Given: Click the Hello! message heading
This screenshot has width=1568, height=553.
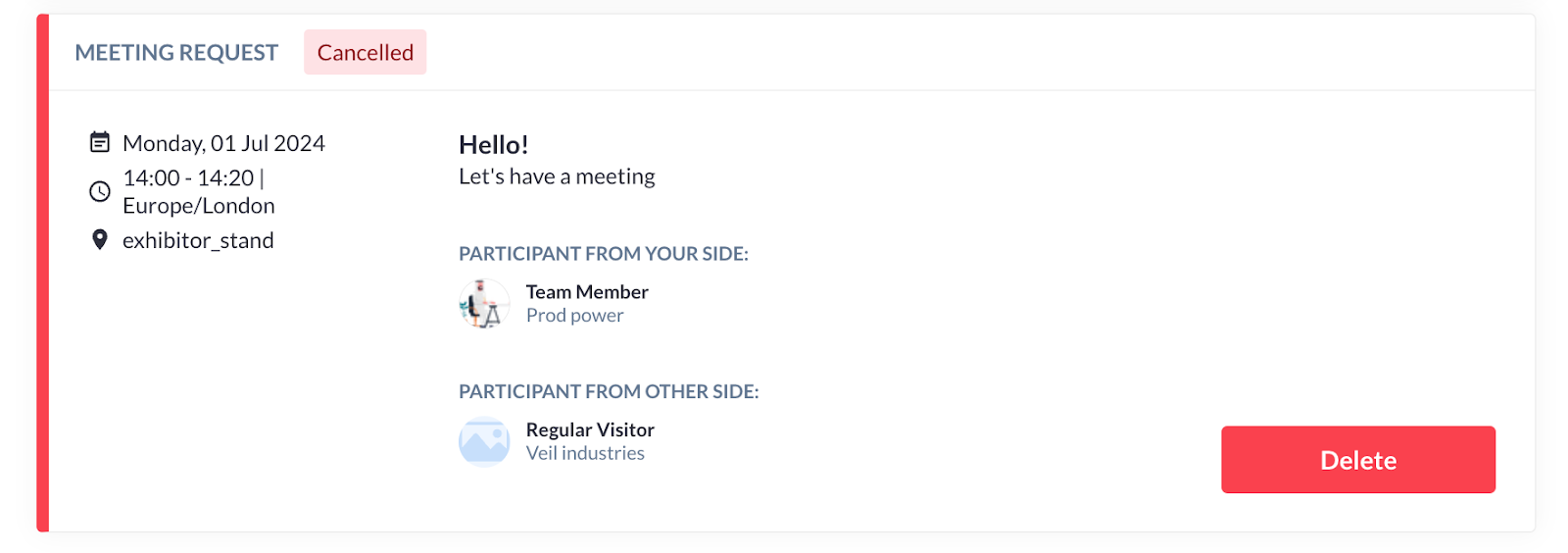Looking at the screenshot, I should pyautogui.click(x=494, y=145).
